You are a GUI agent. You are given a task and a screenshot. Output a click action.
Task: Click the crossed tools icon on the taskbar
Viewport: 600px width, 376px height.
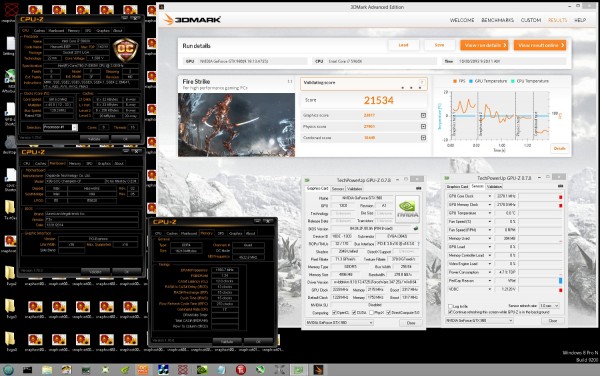point(279,370)
